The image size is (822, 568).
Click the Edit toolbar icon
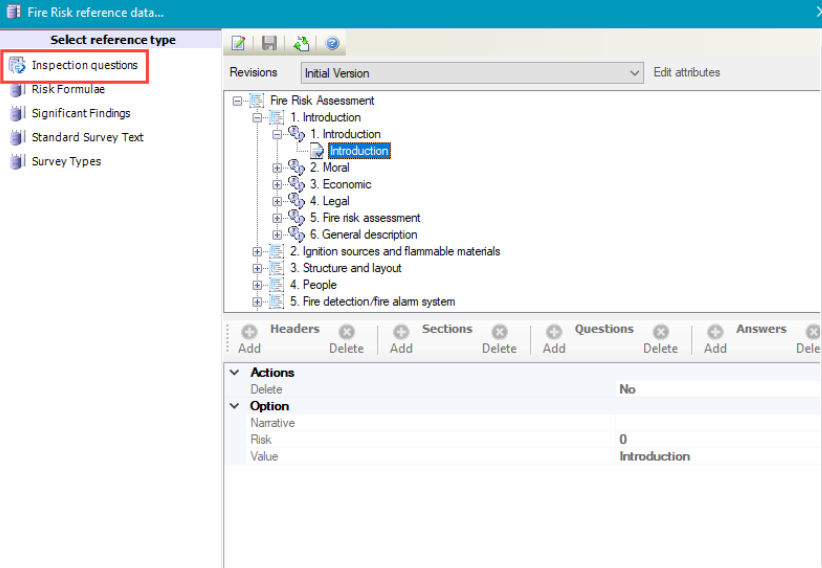(x=239, y=43)
